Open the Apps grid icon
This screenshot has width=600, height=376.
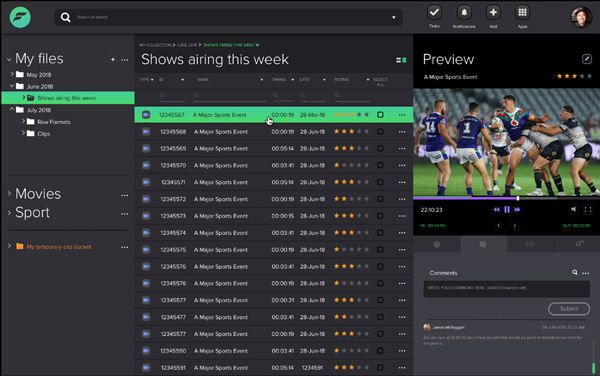tap(522, 13)
